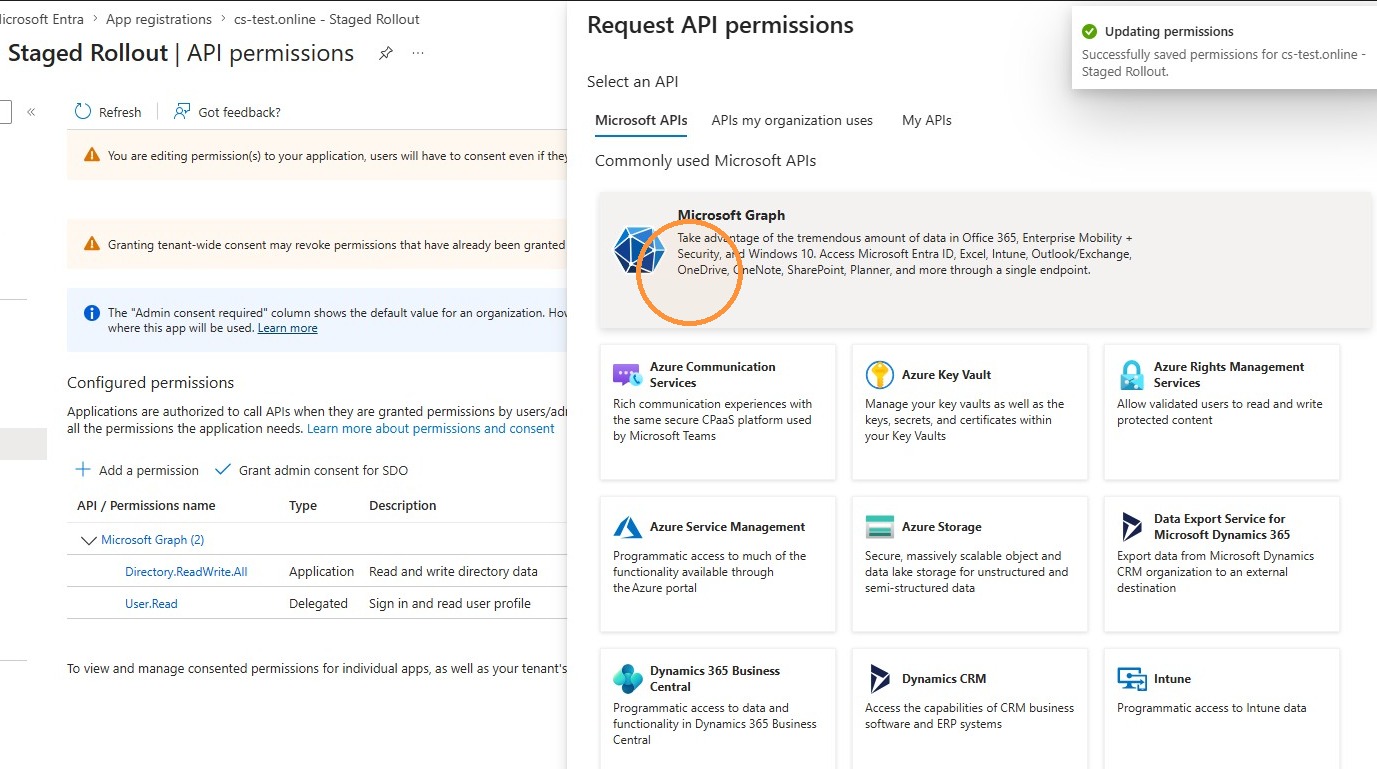The image size is (1377, 769).
Task: Click the Azure Storage title
Action: point(942,527)
